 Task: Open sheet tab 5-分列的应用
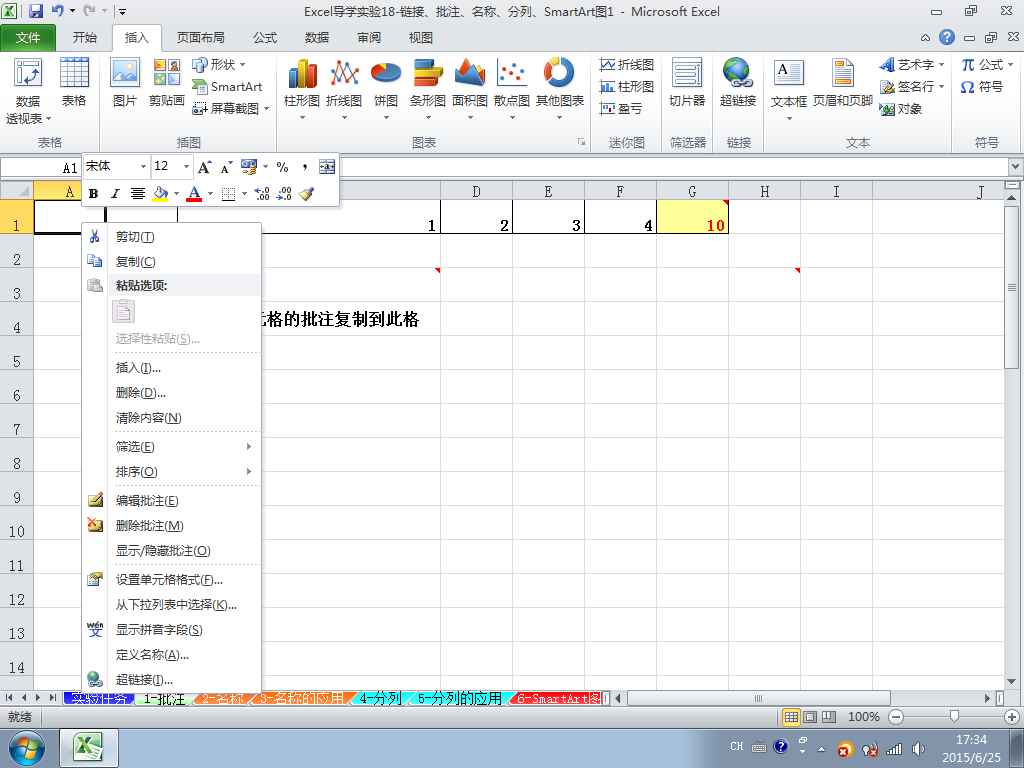coord(459,698)
